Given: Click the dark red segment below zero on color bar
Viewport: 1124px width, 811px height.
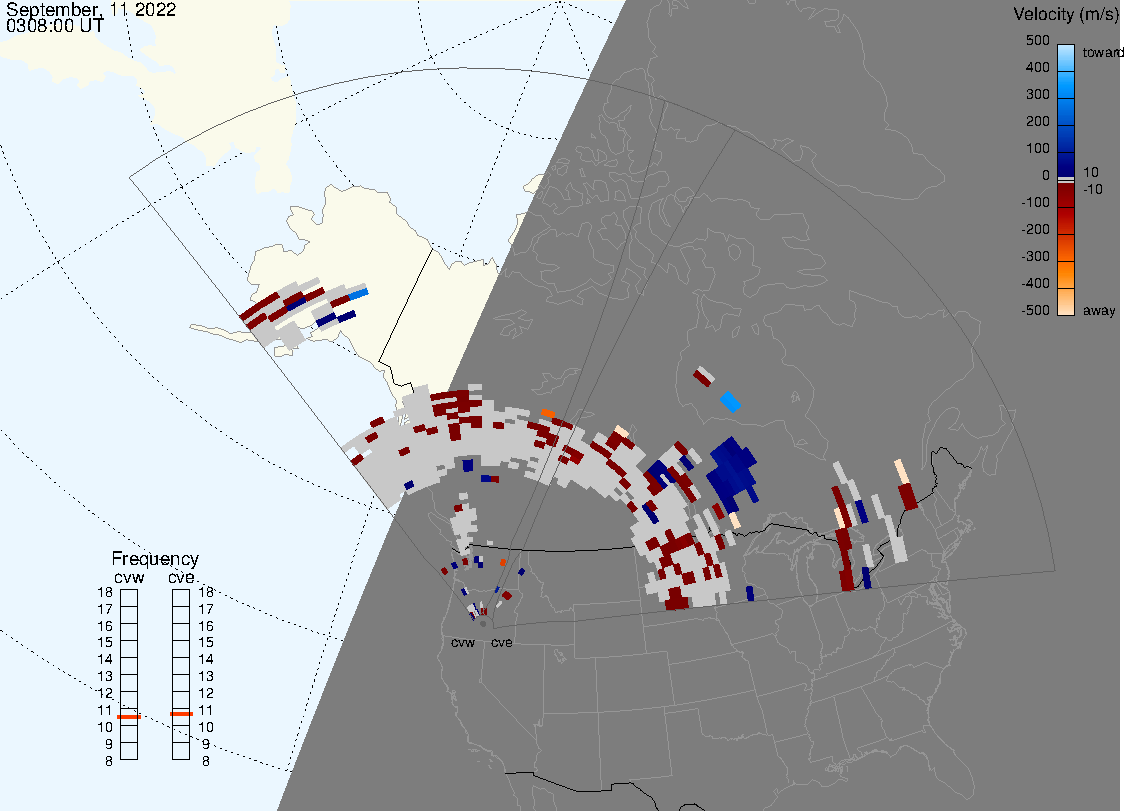Looking at the screenshot, I should [x=1066, y=195].
